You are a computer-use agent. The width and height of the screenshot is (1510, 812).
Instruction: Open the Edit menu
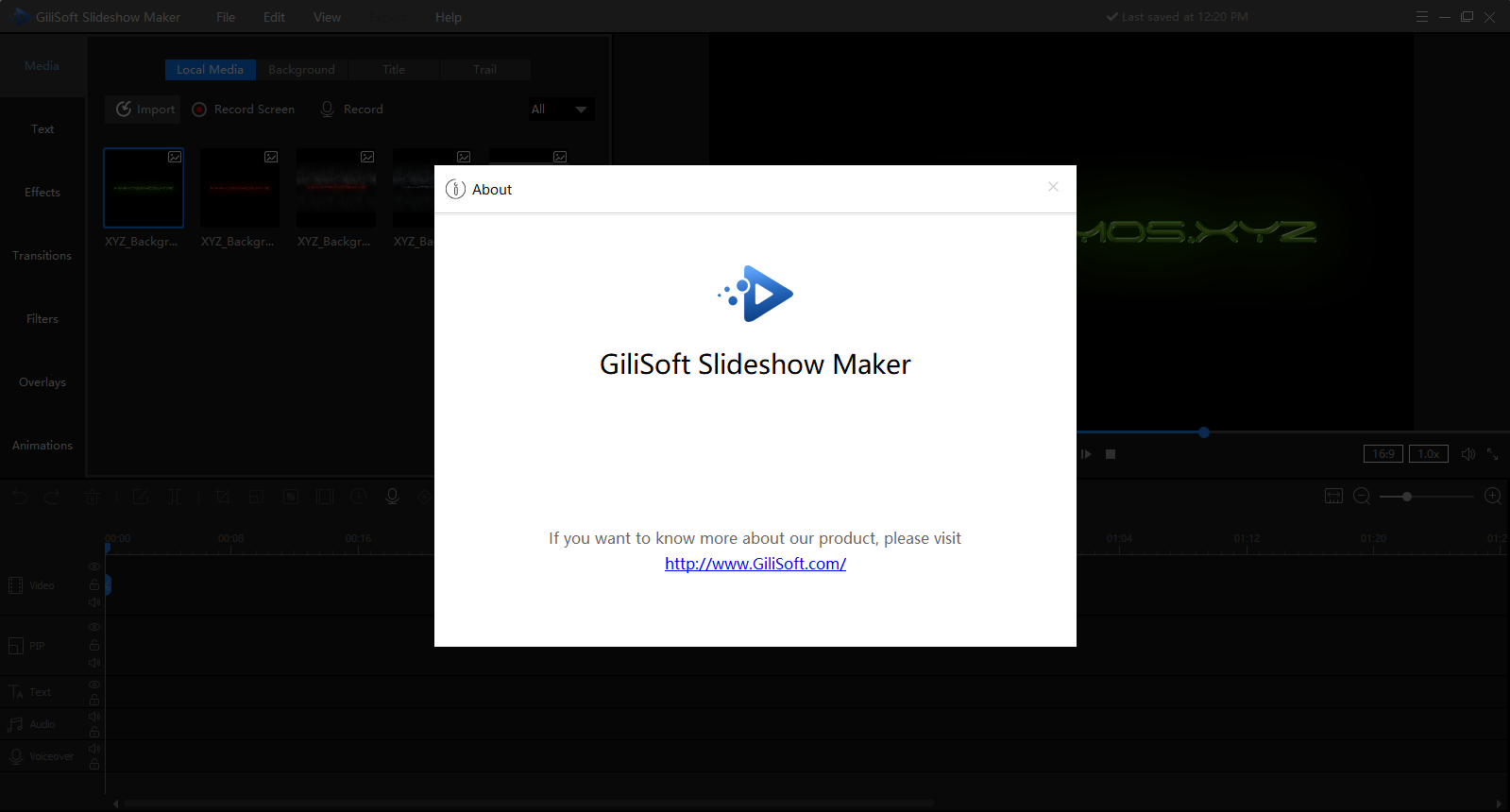pos(274,17)
